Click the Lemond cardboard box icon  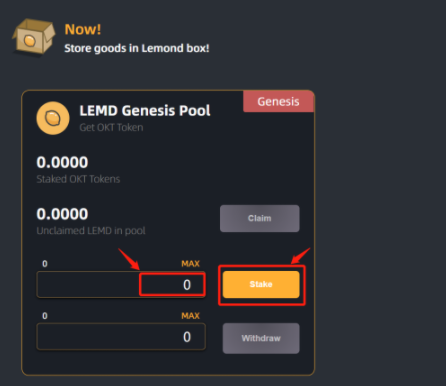(x=33, y=36)
